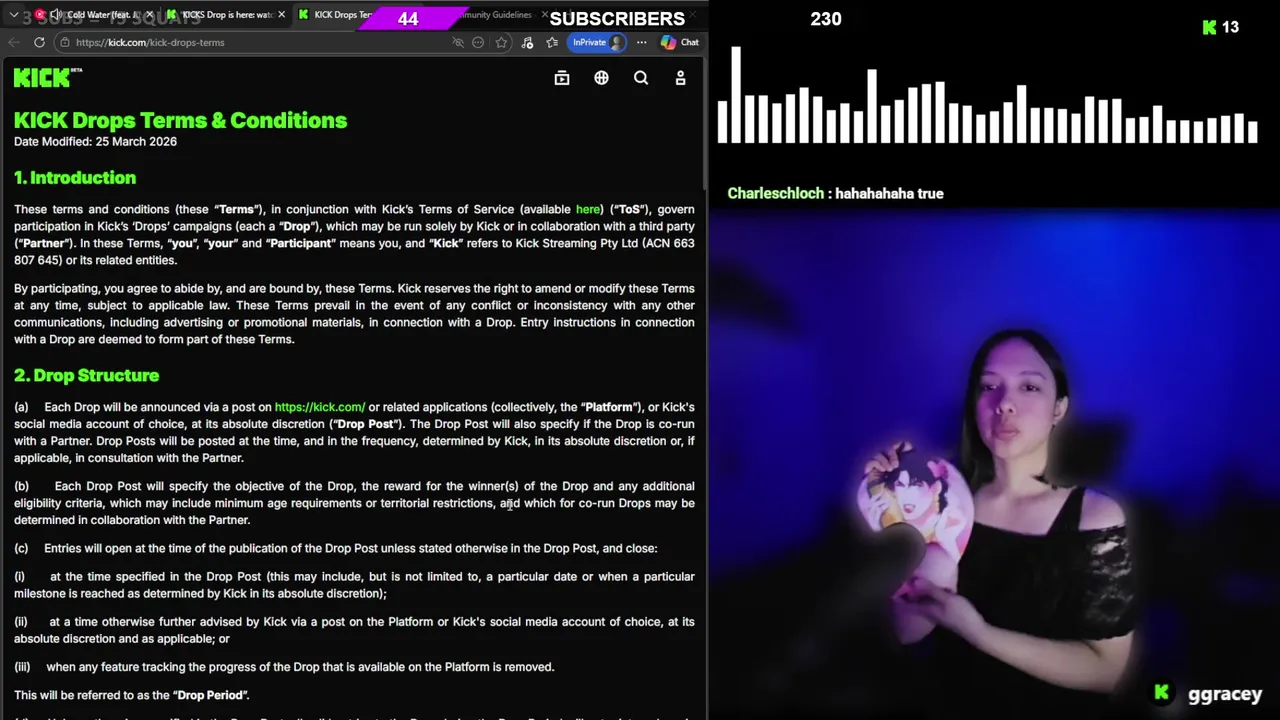The height and width of the screenshot is (720, 1280).
Task: Click the ggracey channel name overlay
Action: point(1225,694)
